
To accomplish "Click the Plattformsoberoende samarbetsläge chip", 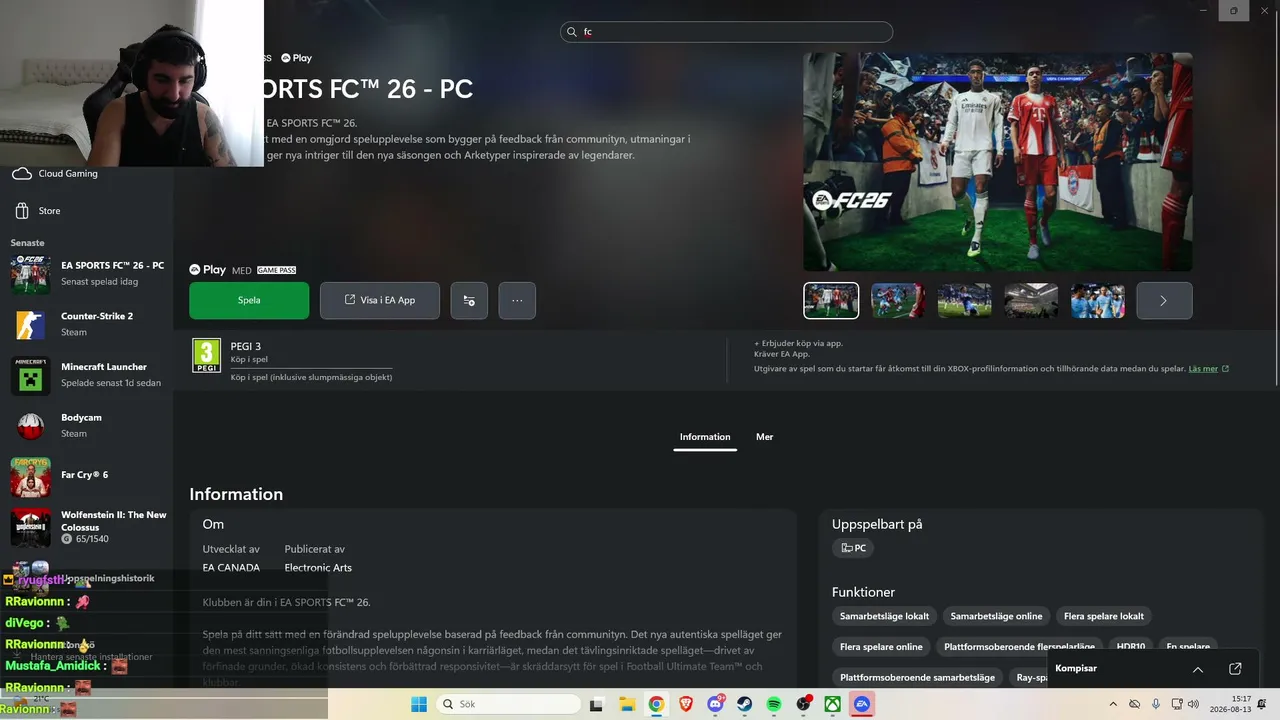I will tap(917, 678).
